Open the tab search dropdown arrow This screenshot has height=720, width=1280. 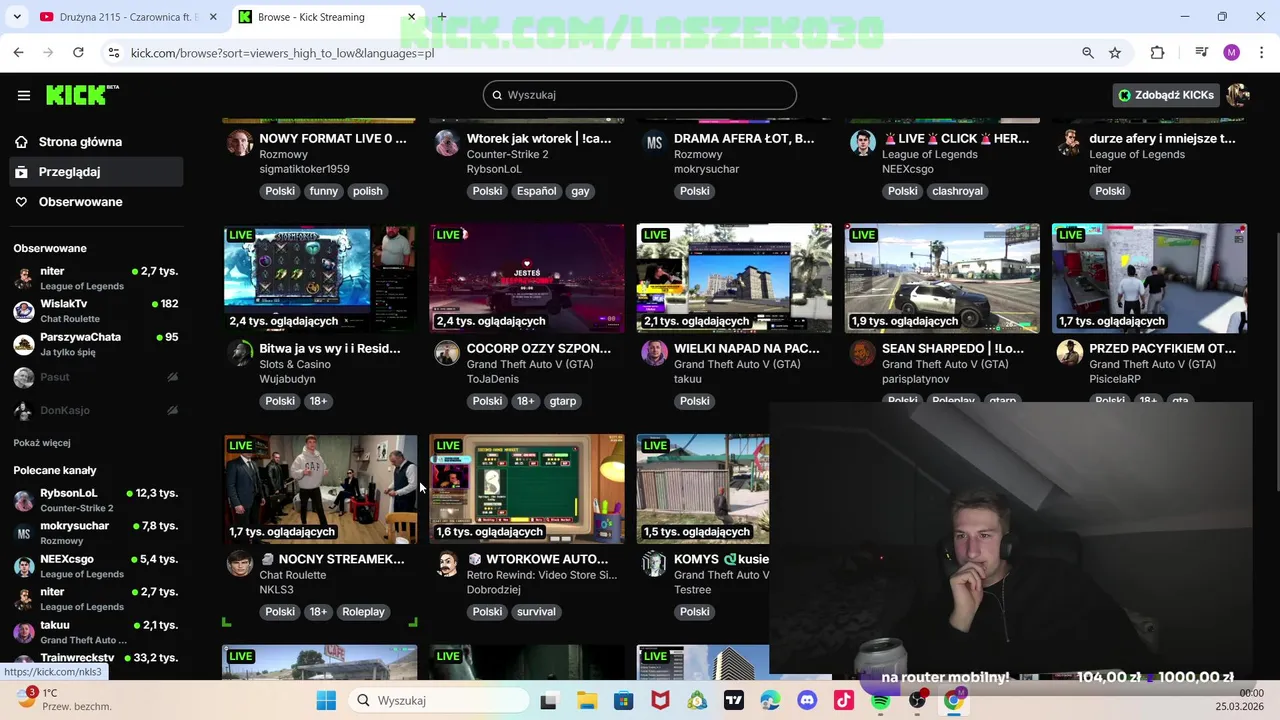pyautogui.click(x=16, y=17)
